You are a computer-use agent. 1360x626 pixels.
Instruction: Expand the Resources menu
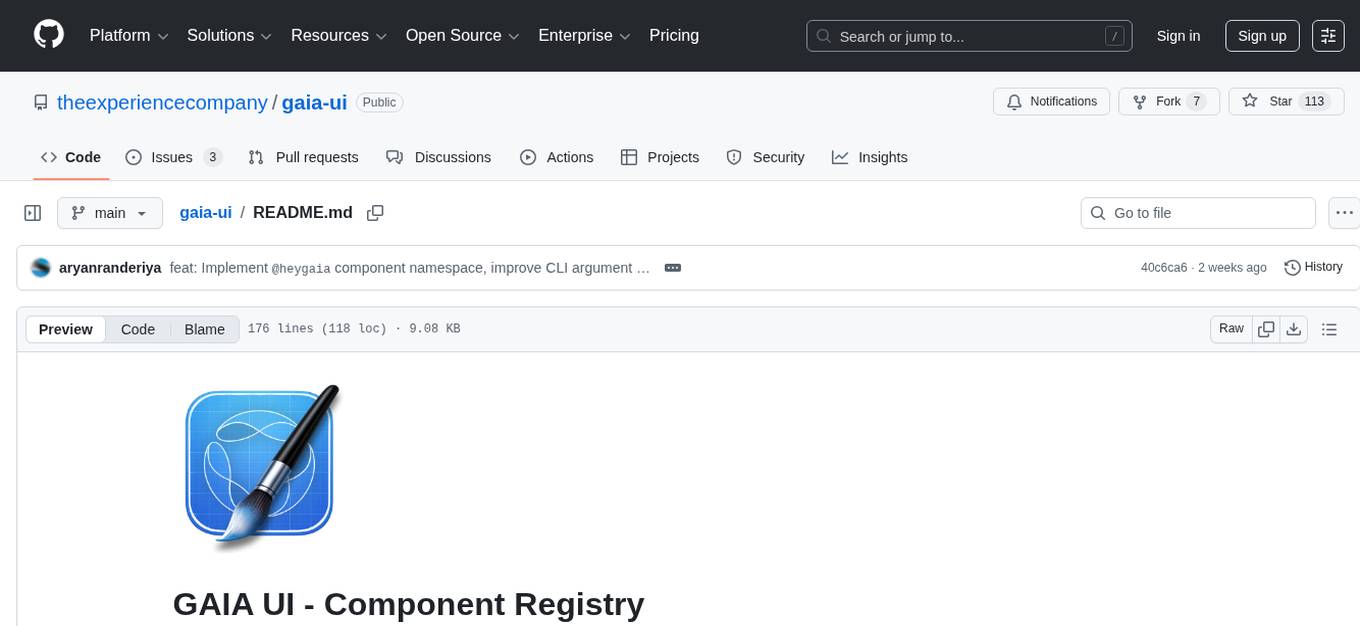click(x=338, y=35)
